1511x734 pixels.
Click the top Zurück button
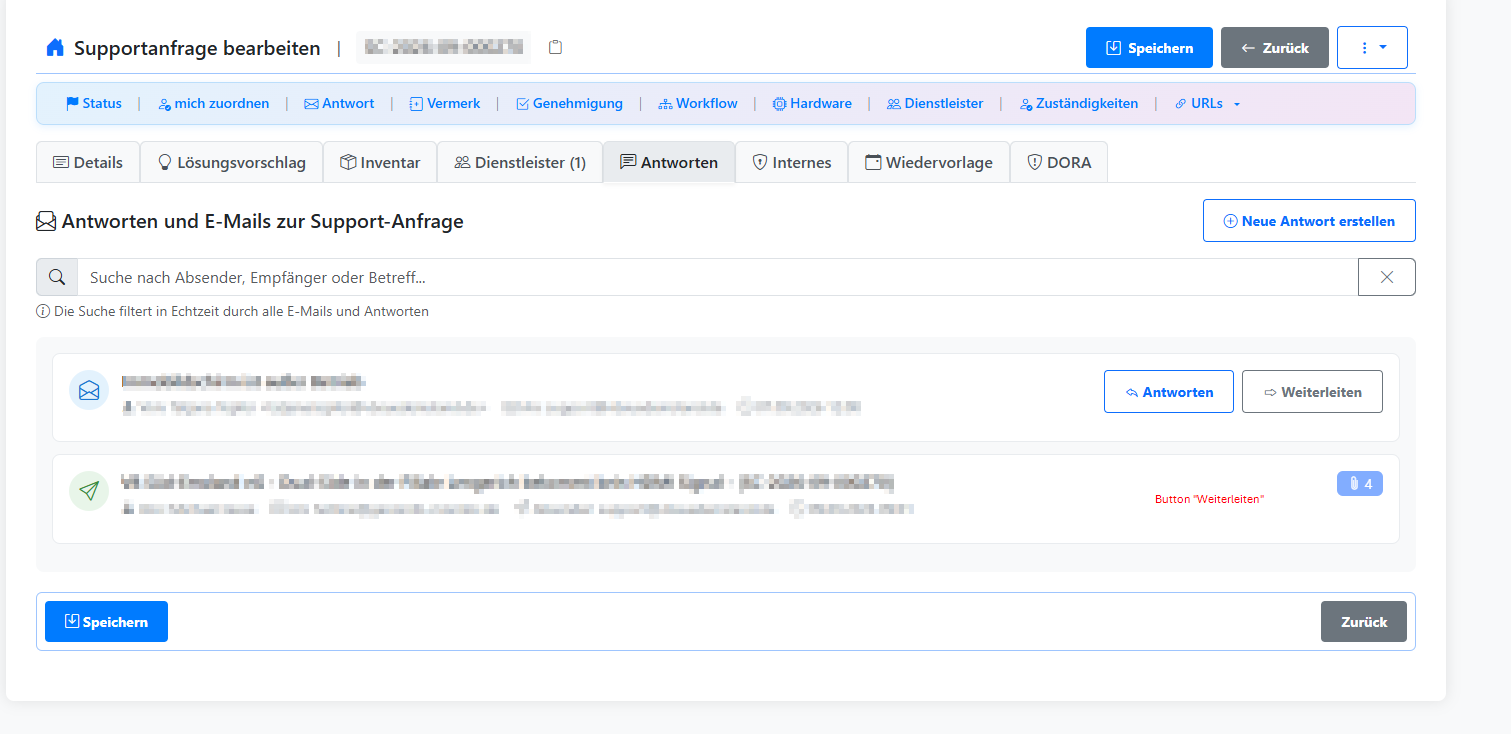(x=1275, y=47)
